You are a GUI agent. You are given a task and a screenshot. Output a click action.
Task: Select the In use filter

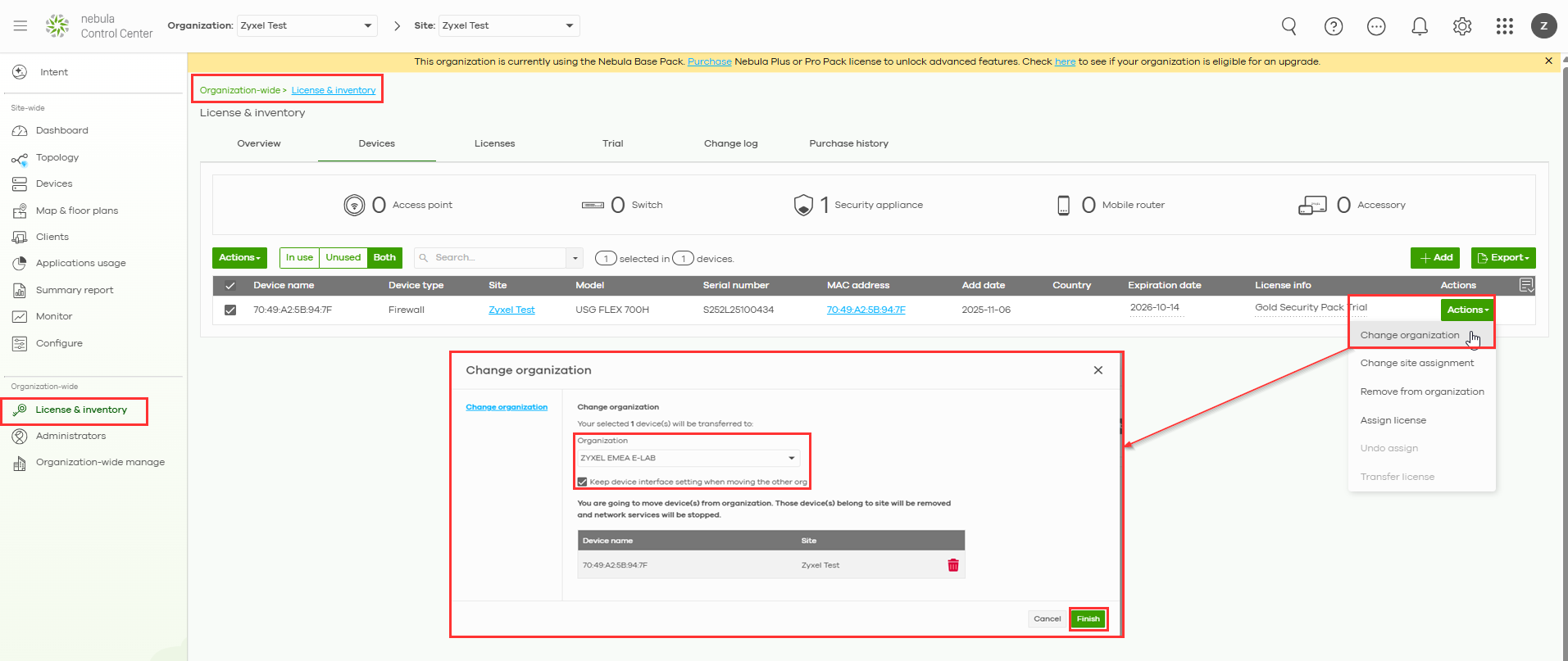[x=299, y=258]
